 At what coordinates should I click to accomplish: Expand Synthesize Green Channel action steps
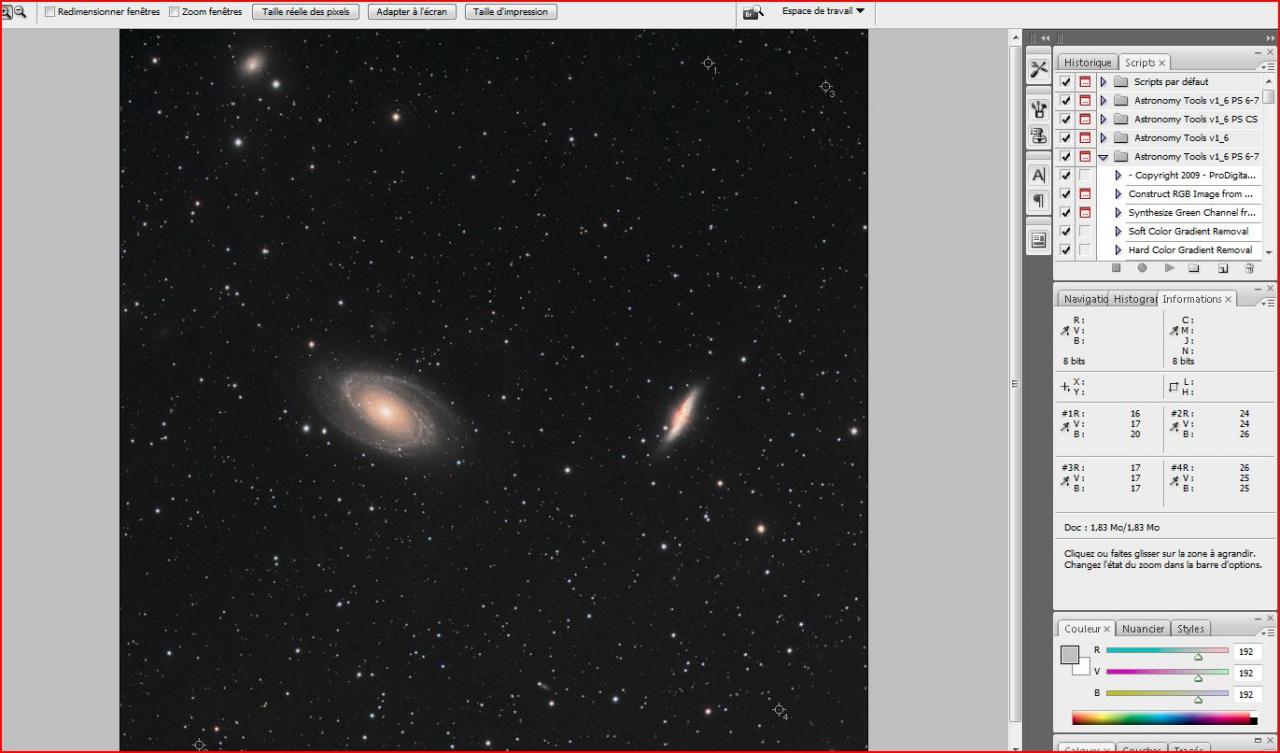click(1118, 213)
